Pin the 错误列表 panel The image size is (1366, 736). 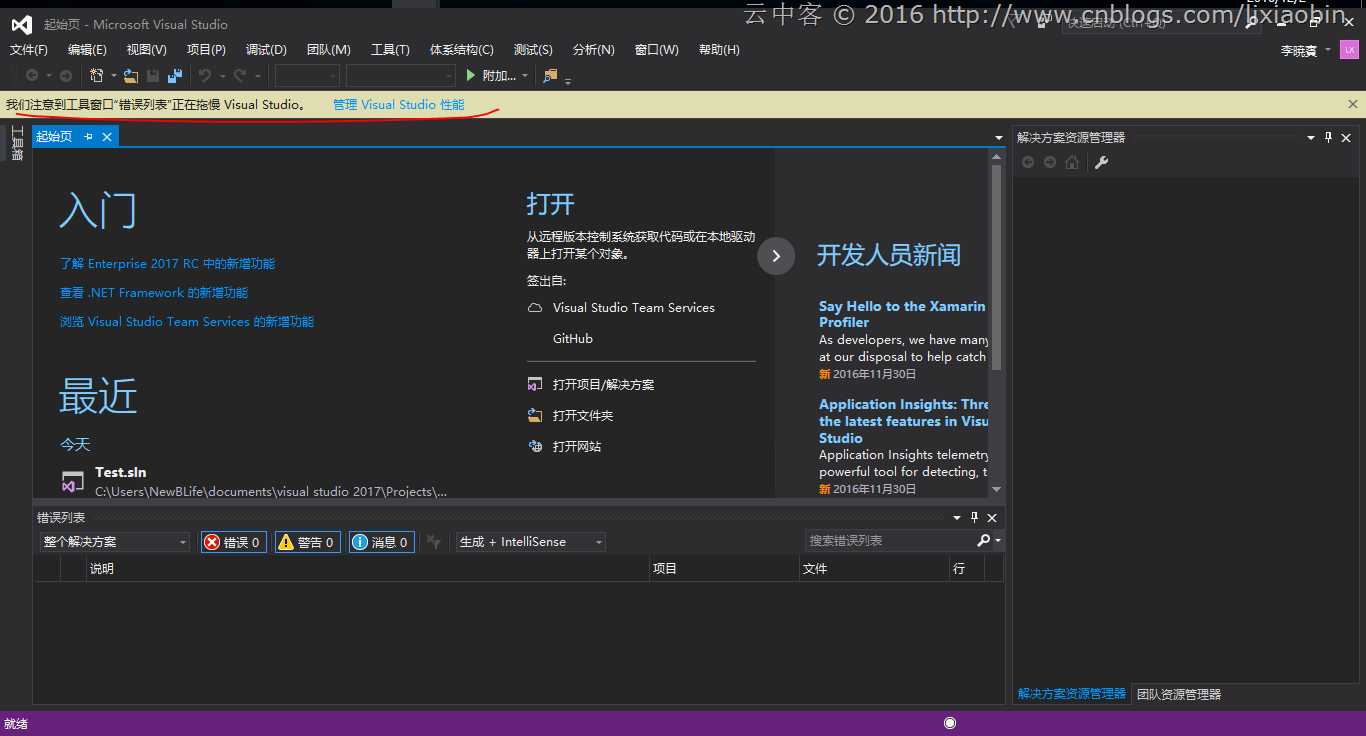[974, 518]
